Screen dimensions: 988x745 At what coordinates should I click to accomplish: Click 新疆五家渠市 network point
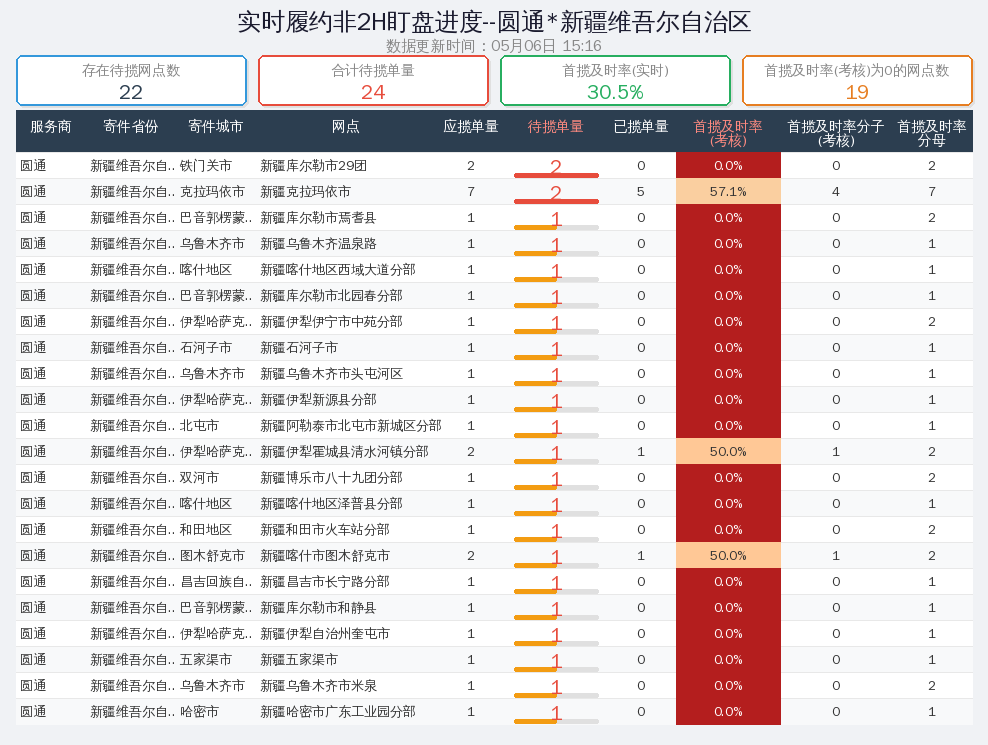coord(299,660)
